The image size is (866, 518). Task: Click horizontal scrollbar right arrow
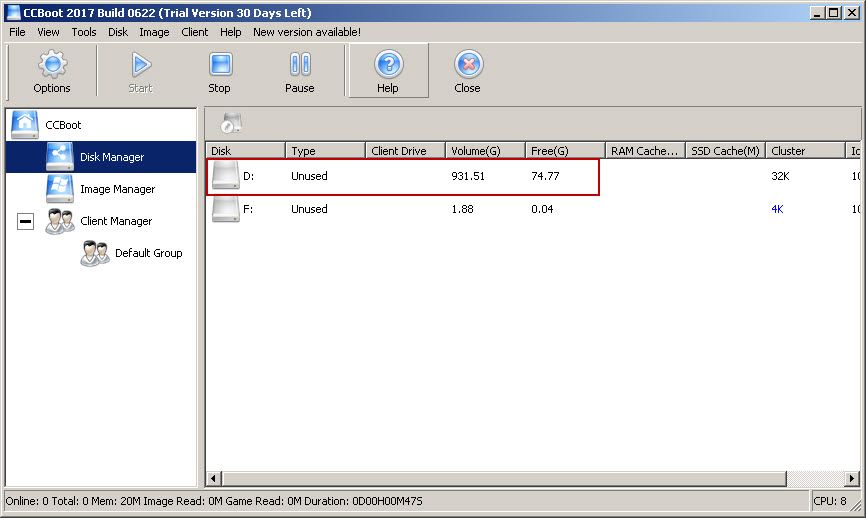point(852,478)
